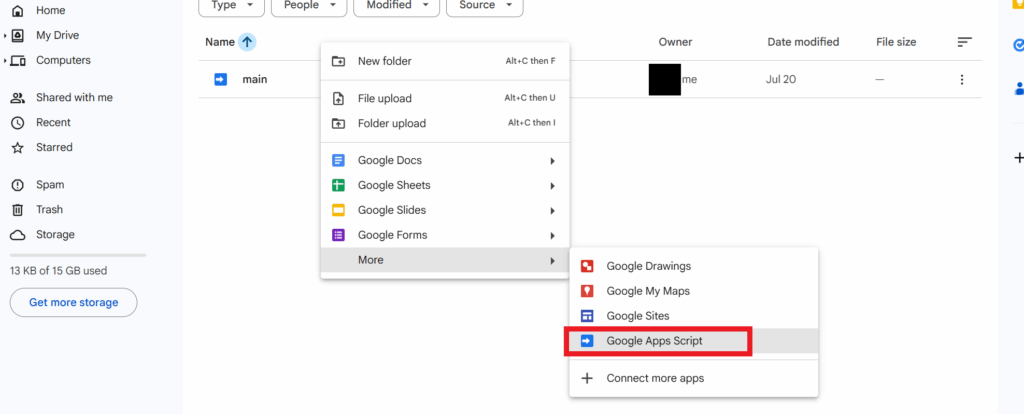Expand the Computers tree arrow
1024x414 pixels.
click(5, 61)
